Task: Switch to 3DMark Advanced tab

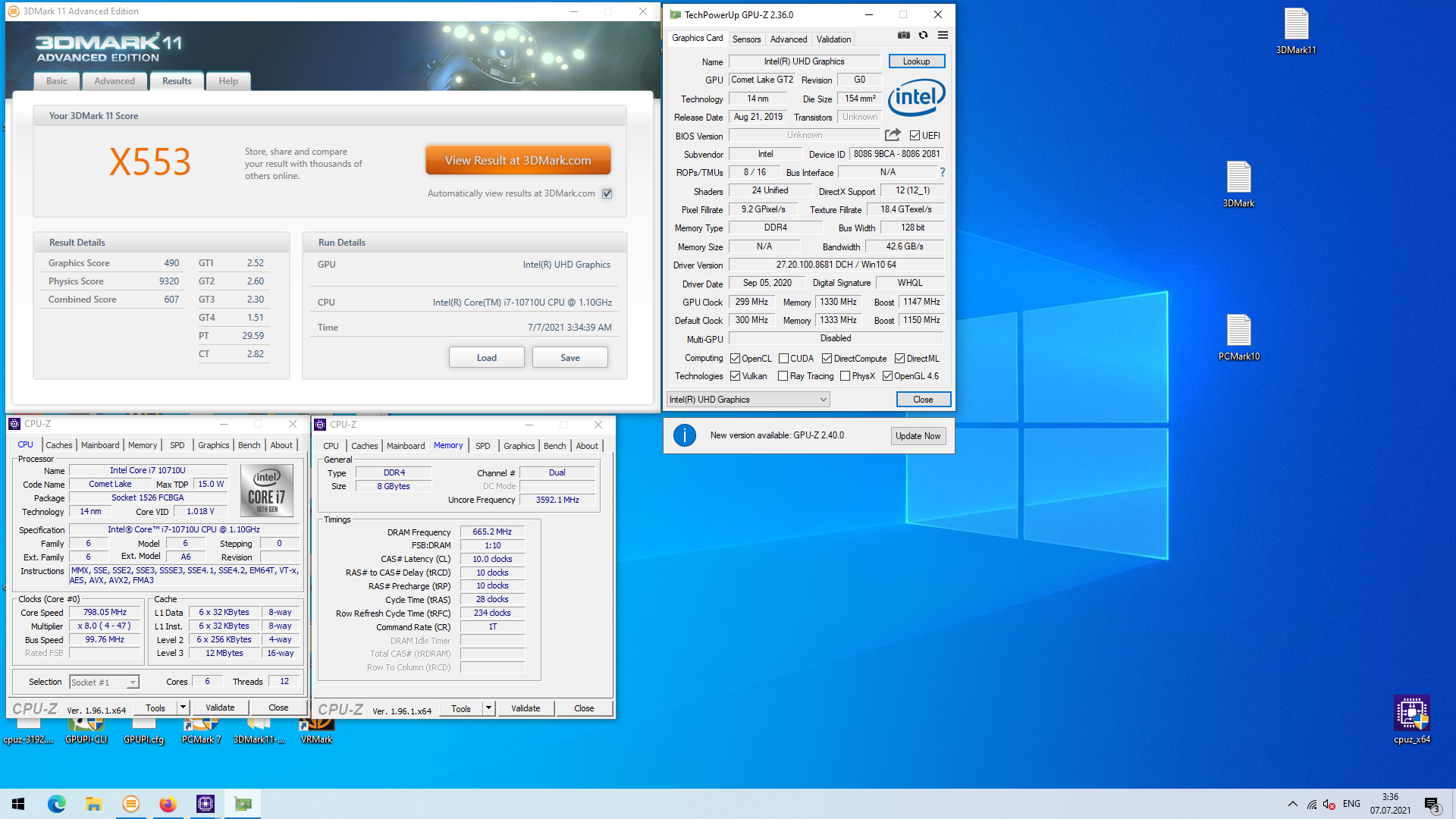Action: point(115,81)
